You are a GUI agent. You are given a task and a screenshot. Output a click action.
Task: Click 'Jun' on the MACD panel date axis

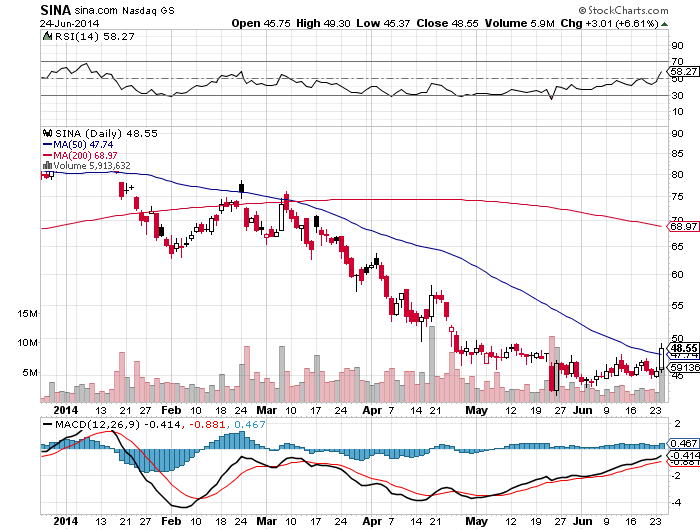582,521
